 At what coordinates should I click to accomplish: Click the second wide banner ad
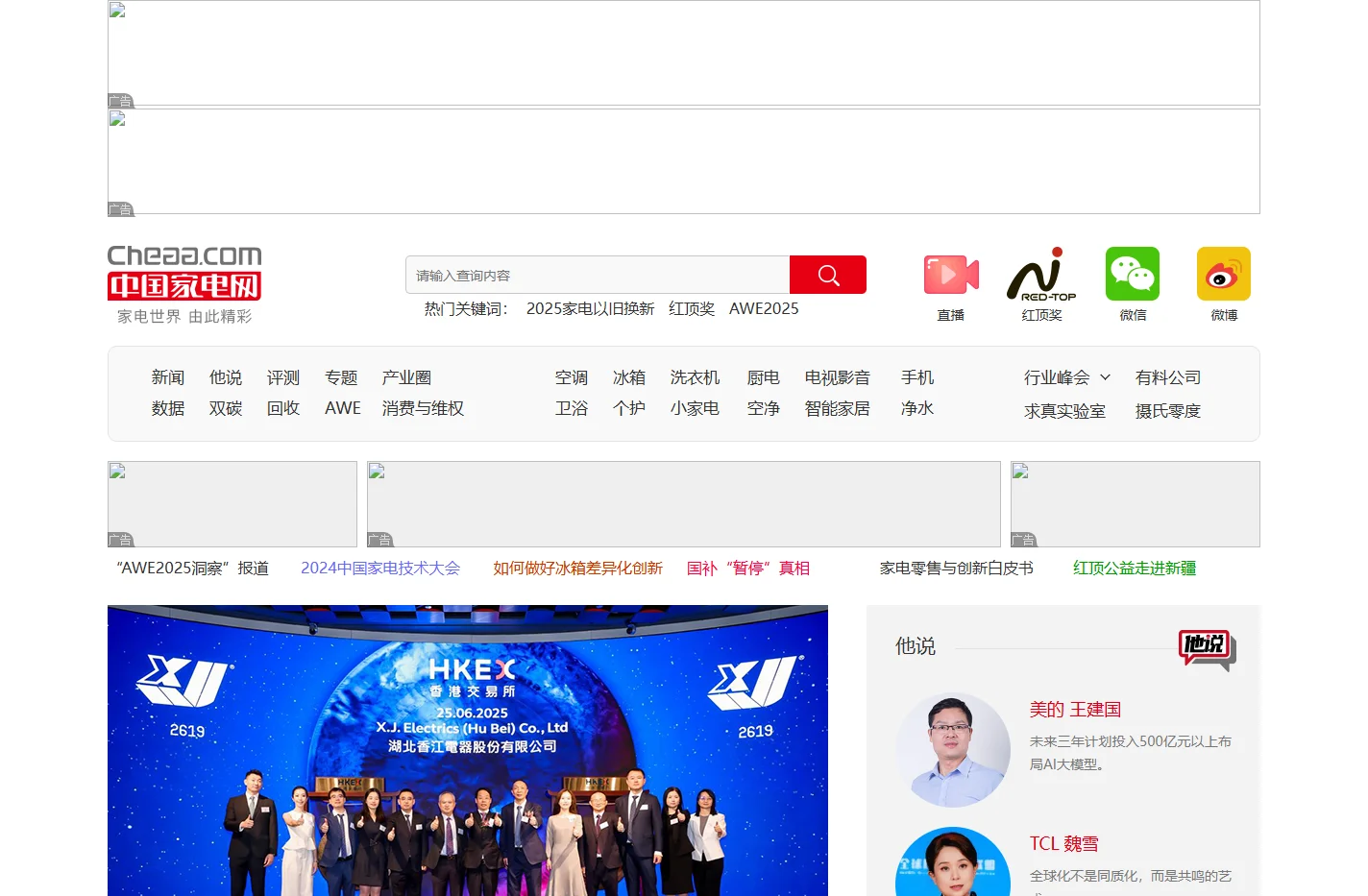(x=684, y=161)
